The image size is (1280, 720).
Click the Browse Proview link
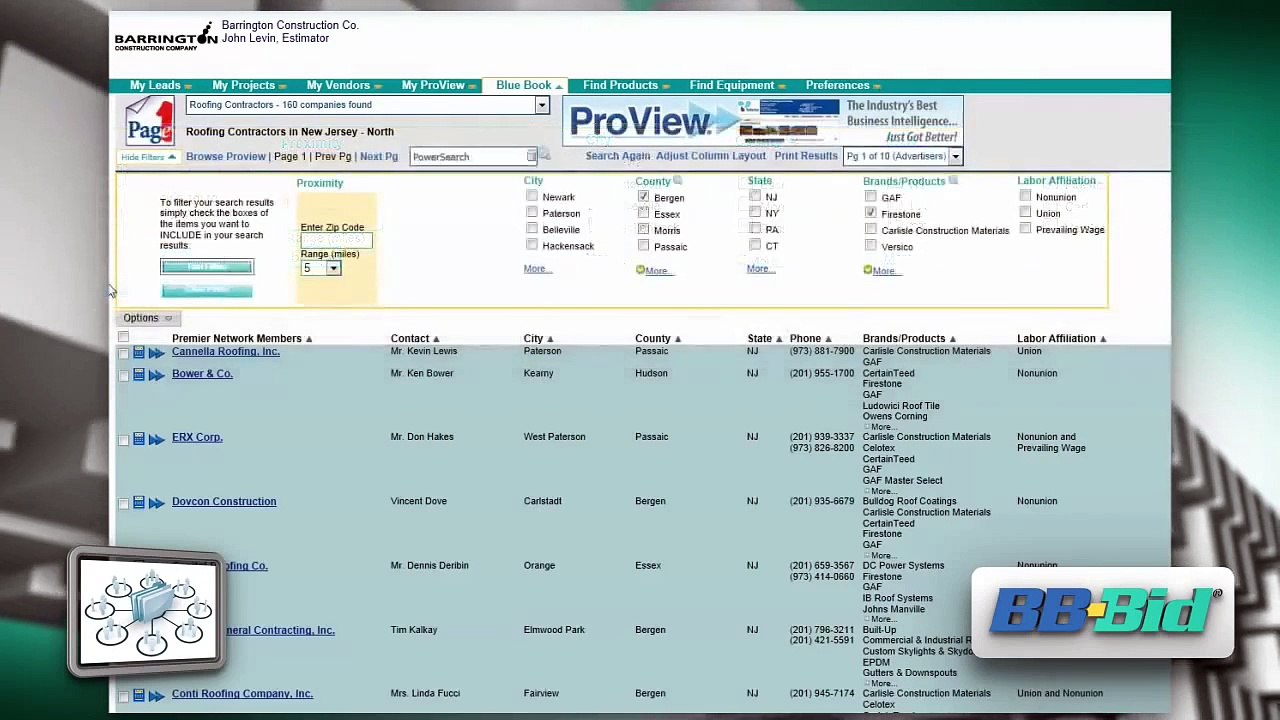point(226,157)
